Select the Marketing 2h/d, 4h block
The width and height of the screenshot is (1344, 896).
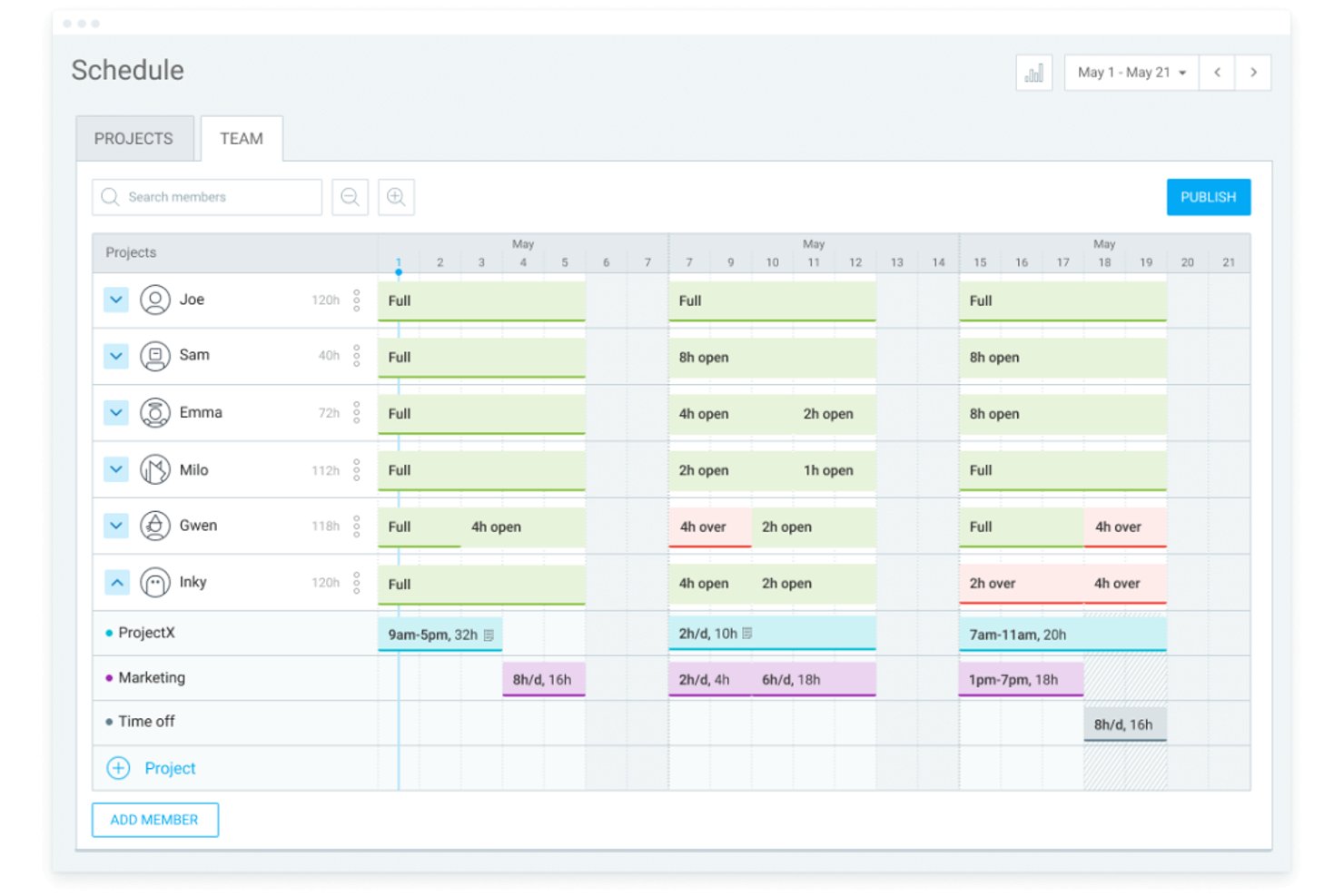click(710, 679)
